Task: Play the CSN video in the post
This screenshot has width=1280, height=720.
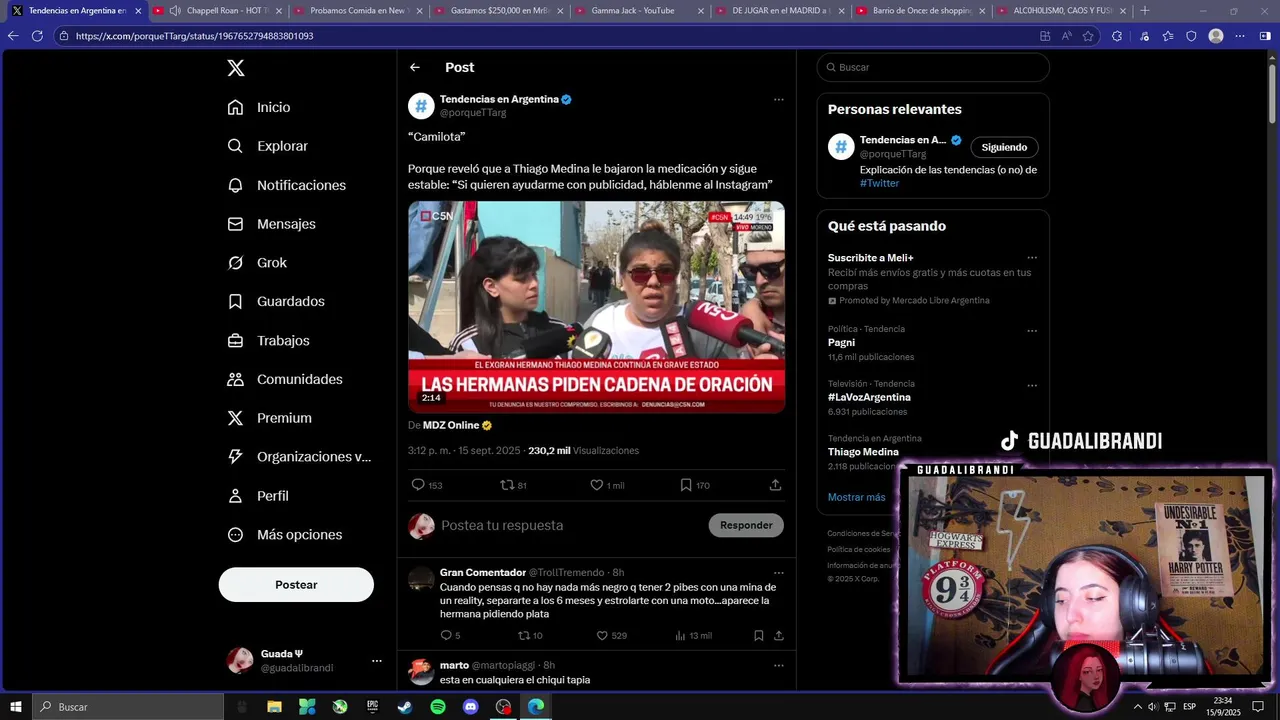Action: (596, 307)
